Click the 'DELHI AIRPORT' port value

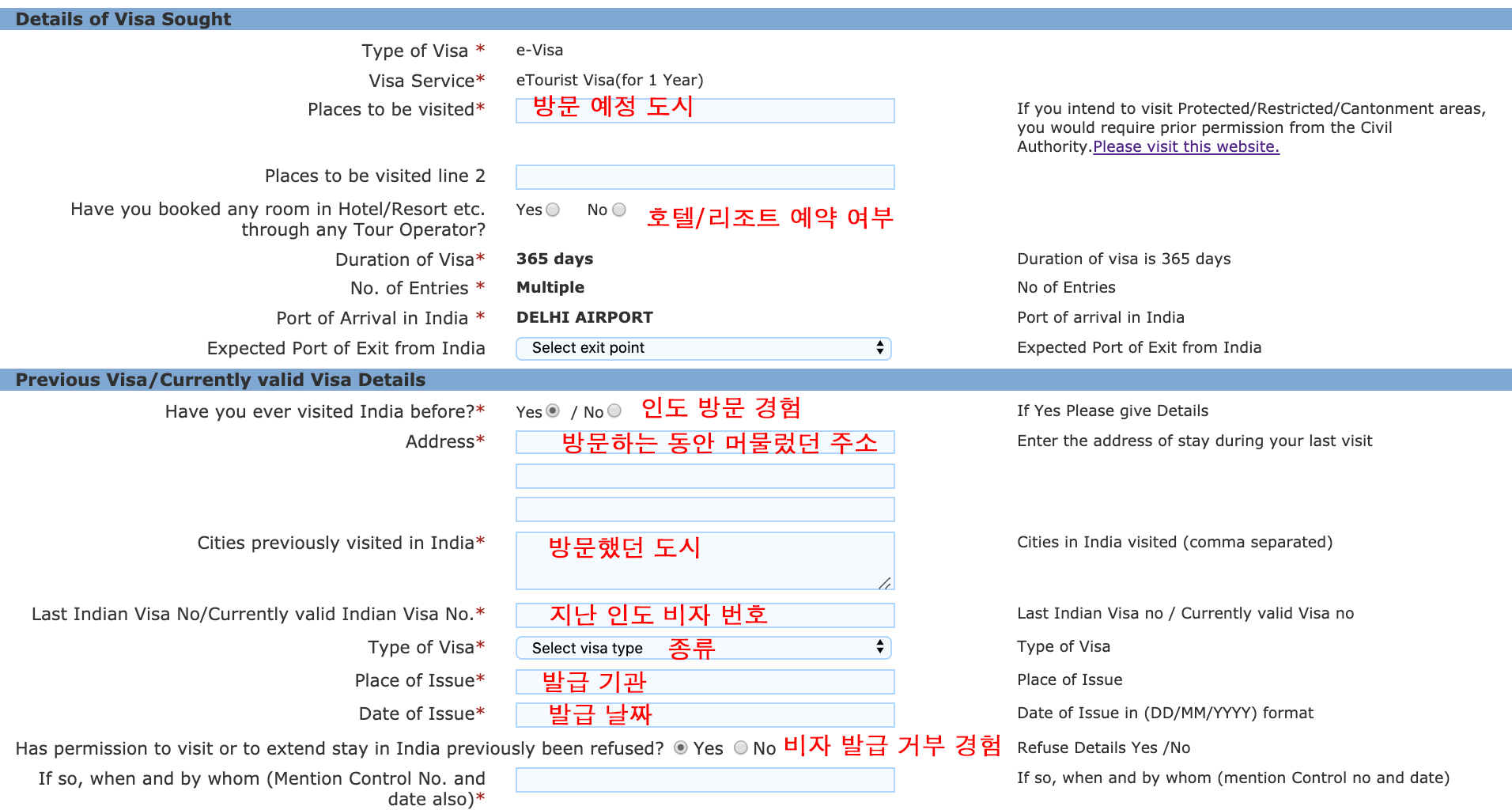click(x=584, y=317)
